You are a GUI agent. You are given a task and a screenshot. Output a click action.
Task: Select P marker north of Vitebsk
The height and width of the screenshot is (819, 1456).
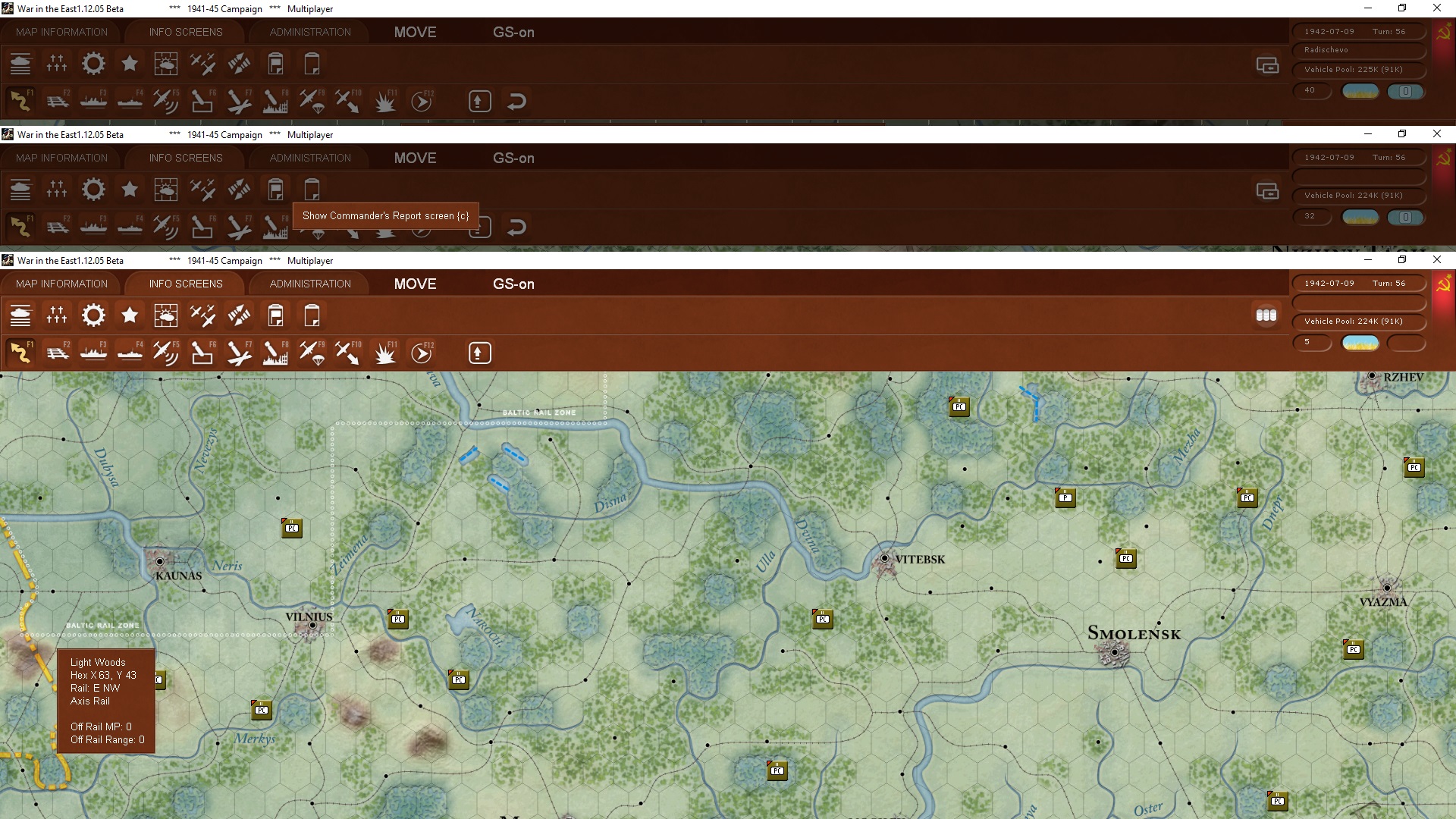click(1065, 497)
